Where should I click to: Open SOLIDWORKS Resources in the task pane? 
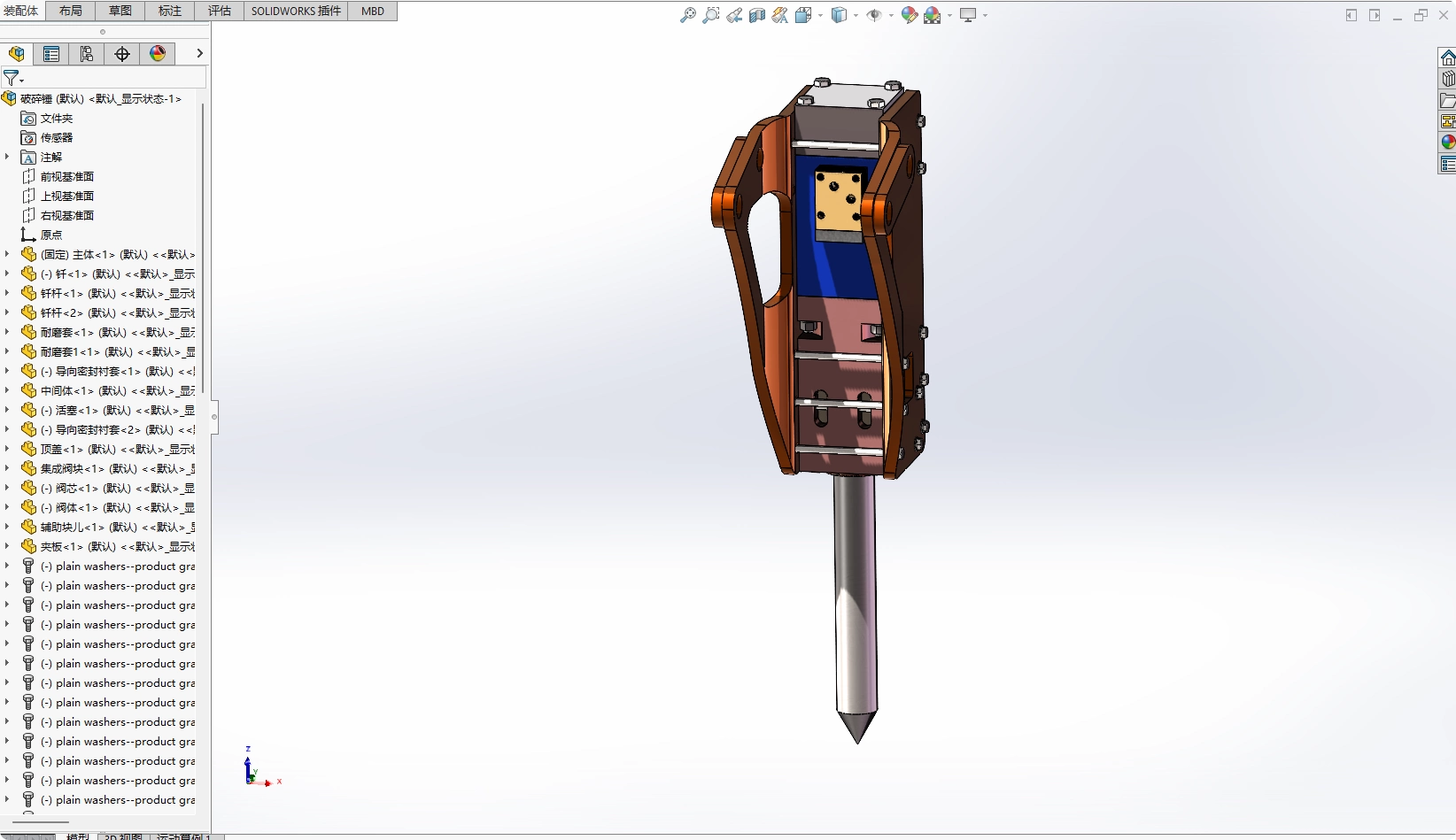(x=1448, y=58)
